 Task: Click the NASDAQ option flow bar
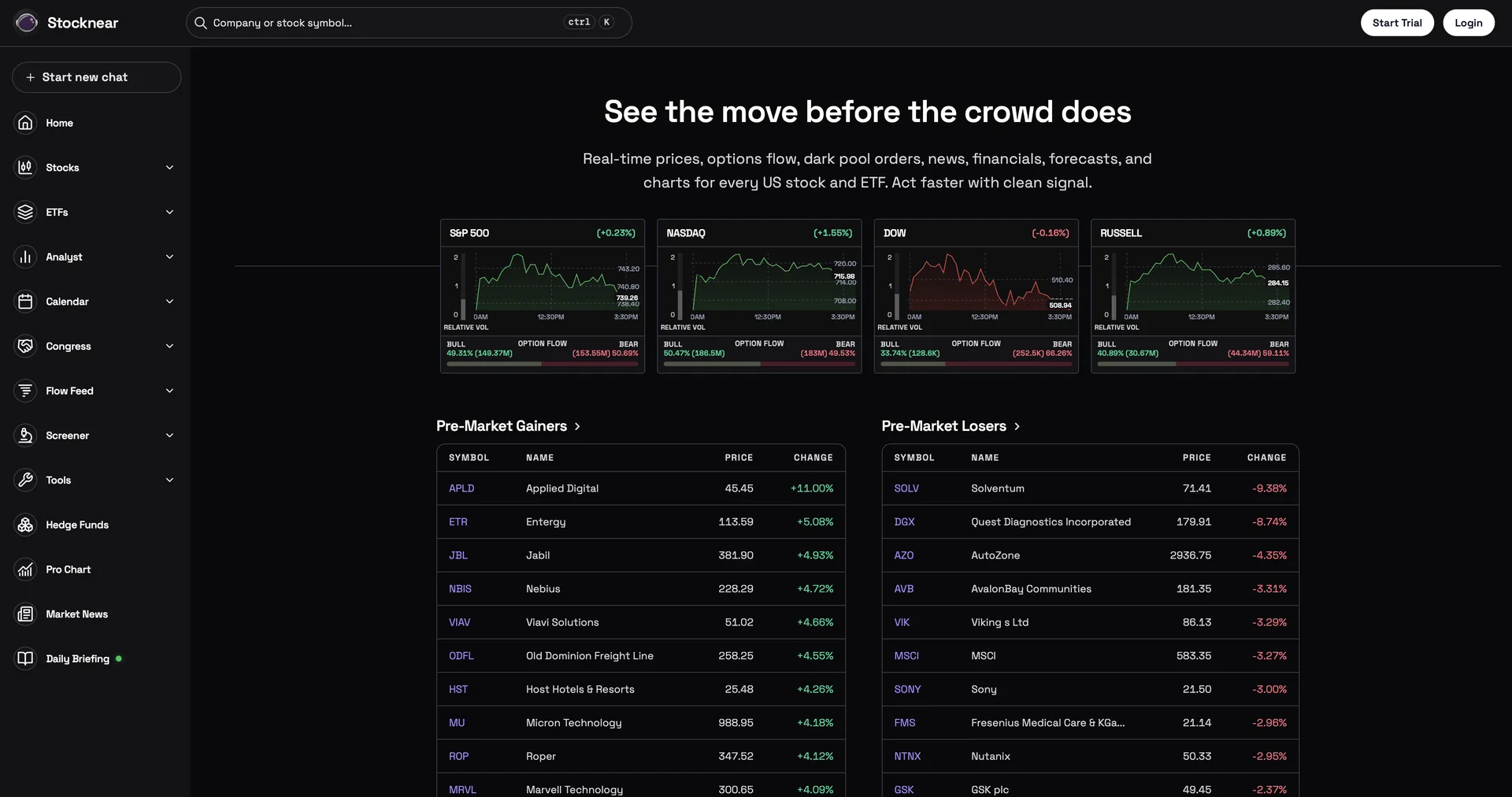[x=759, y=364]
